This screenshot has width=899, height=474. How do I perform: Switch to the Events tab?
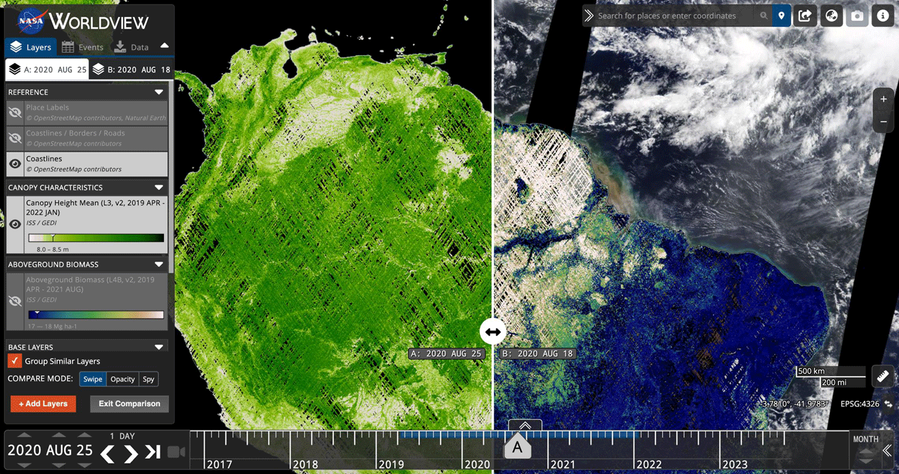pos(82,47)
